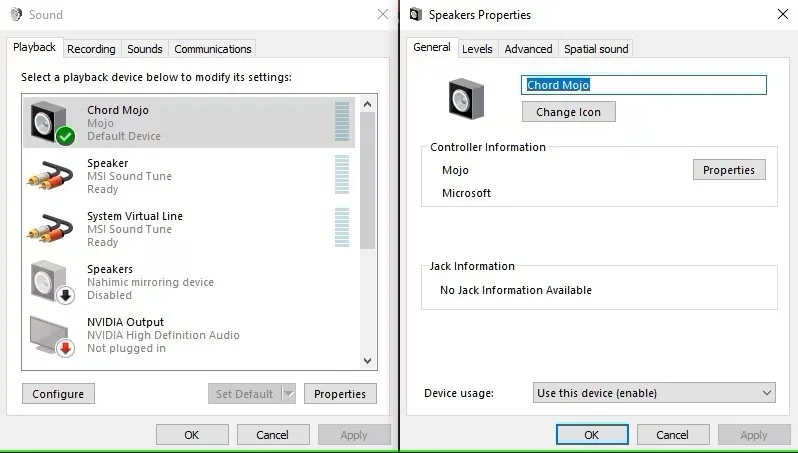Click the Speakers Properties title bar icon

click(416, 15)
